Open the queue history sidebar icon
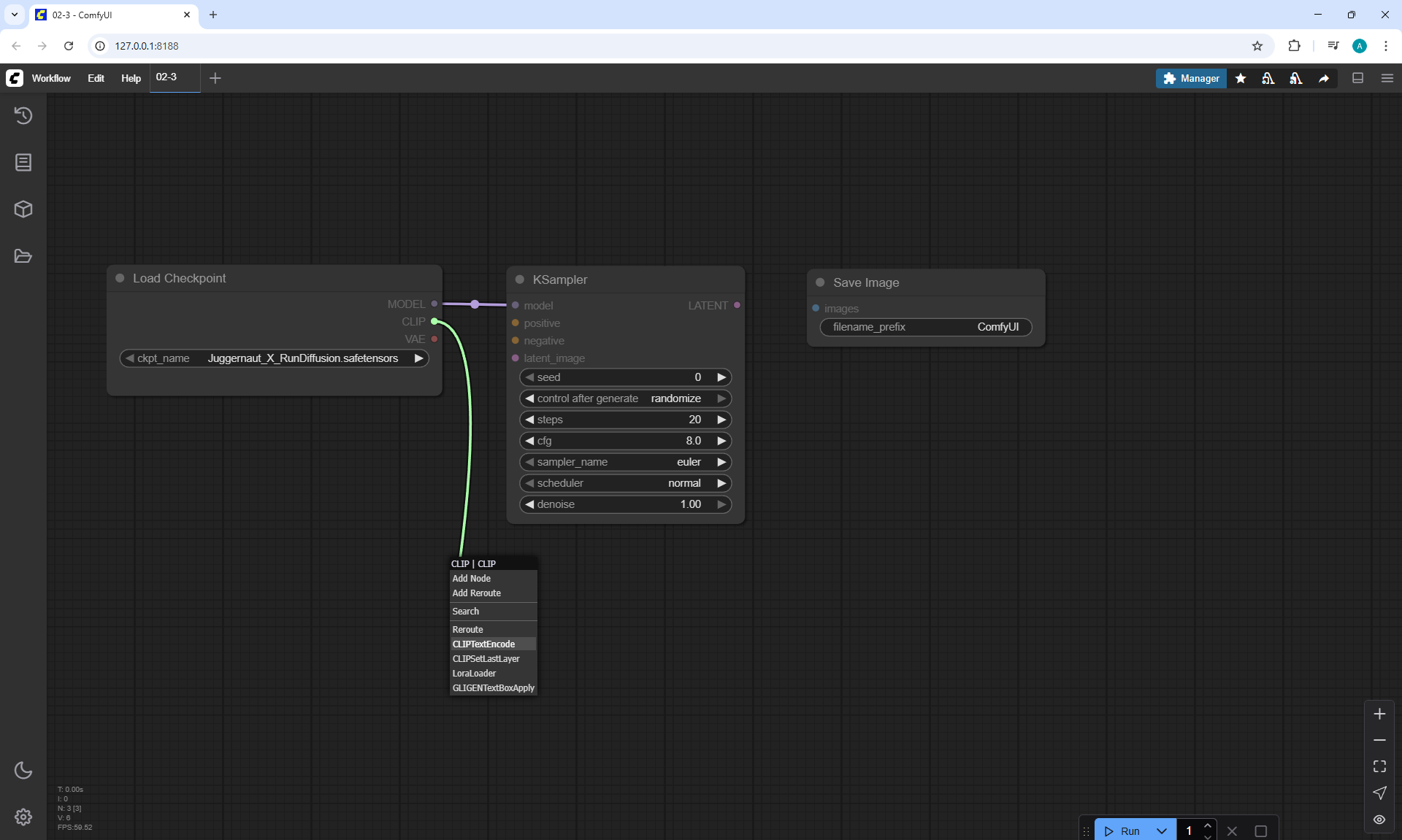This screenshot has height=840, width=1402. [23, 115]
